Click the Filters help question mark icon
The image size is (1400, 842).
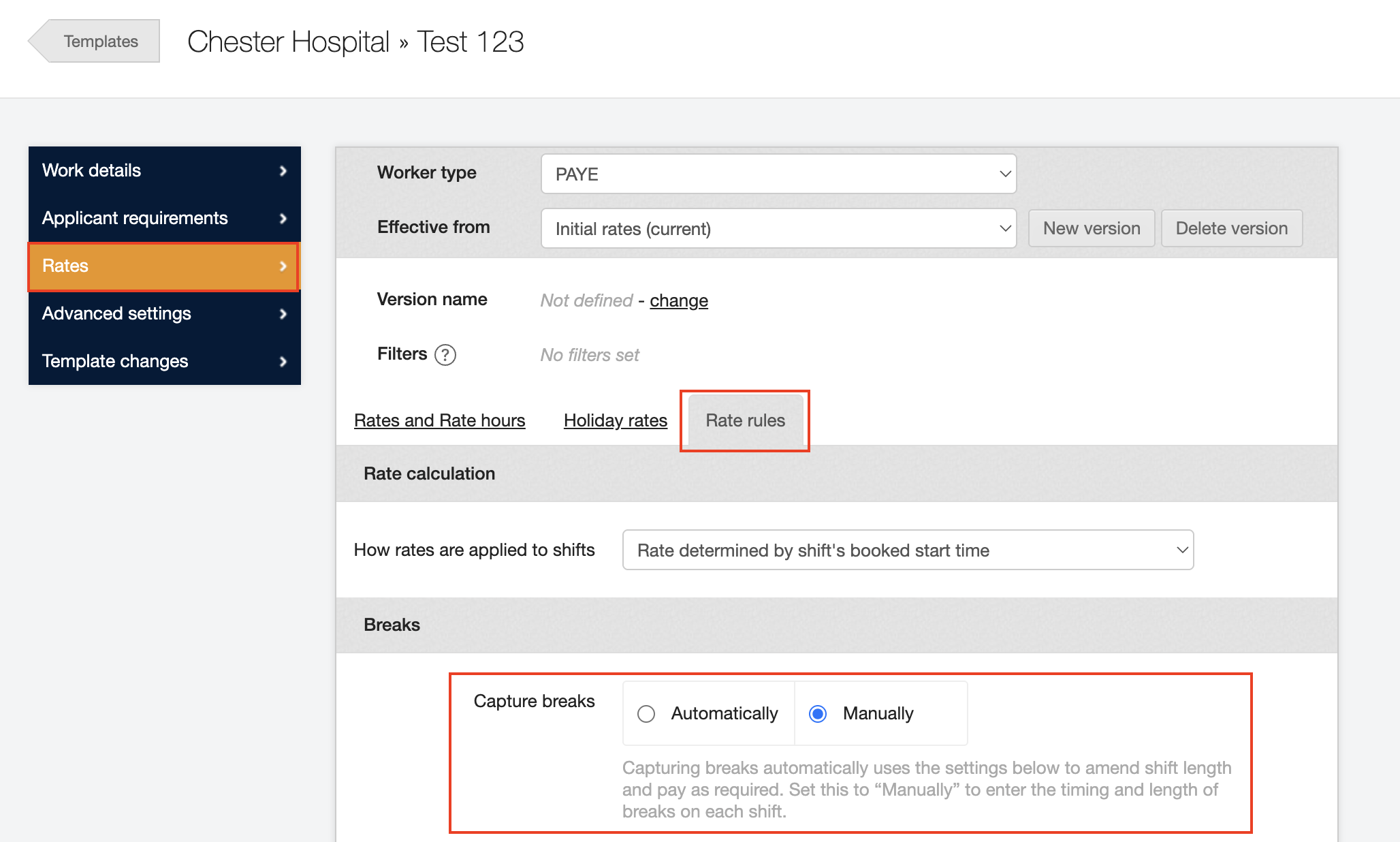(445, 355)
